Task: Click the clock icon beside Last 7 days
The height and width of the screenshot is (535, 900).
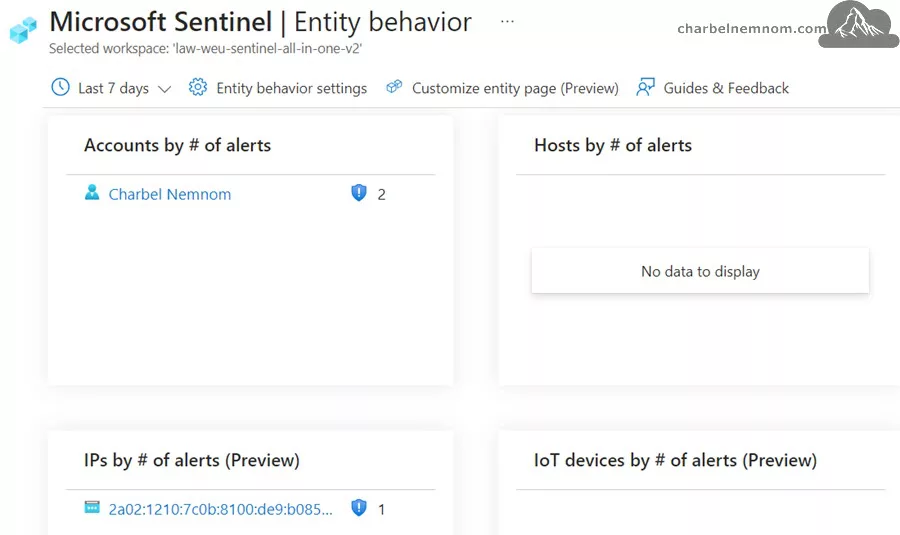Action: point(60,87)
